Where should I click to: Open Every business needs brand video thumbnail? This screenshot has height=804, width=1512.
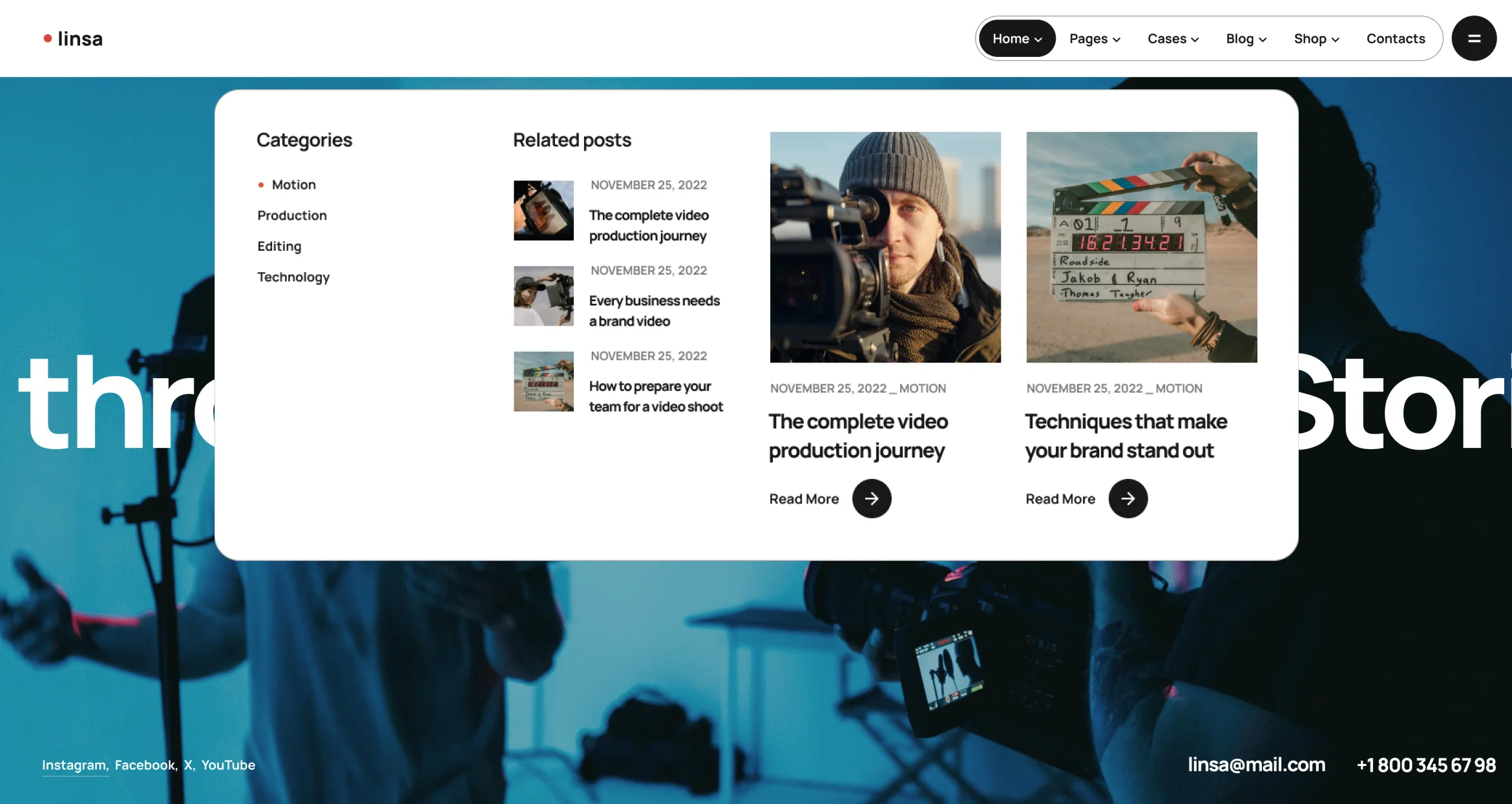[x=543, y=296]
